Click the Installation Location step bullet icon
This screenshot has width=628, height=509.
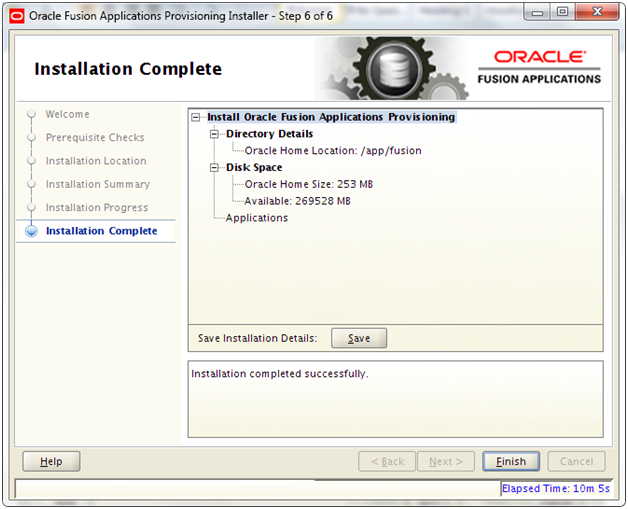[31, 161]
